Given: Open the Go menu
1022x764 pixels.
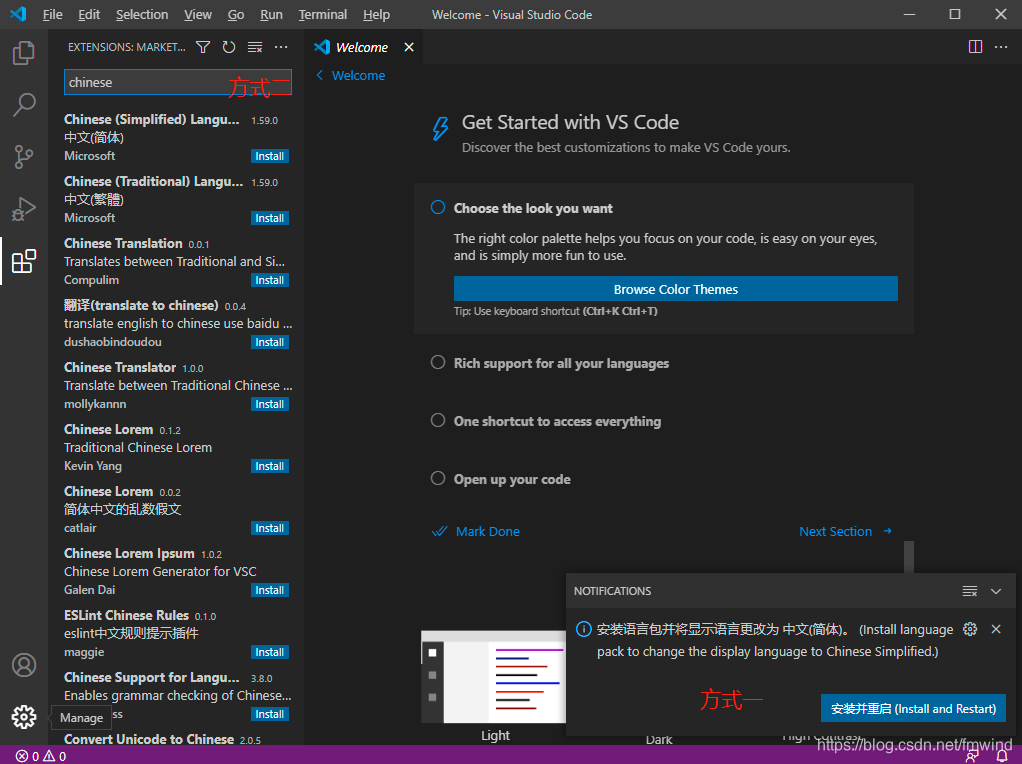Looking at the screenshot, I should [236, 14].
